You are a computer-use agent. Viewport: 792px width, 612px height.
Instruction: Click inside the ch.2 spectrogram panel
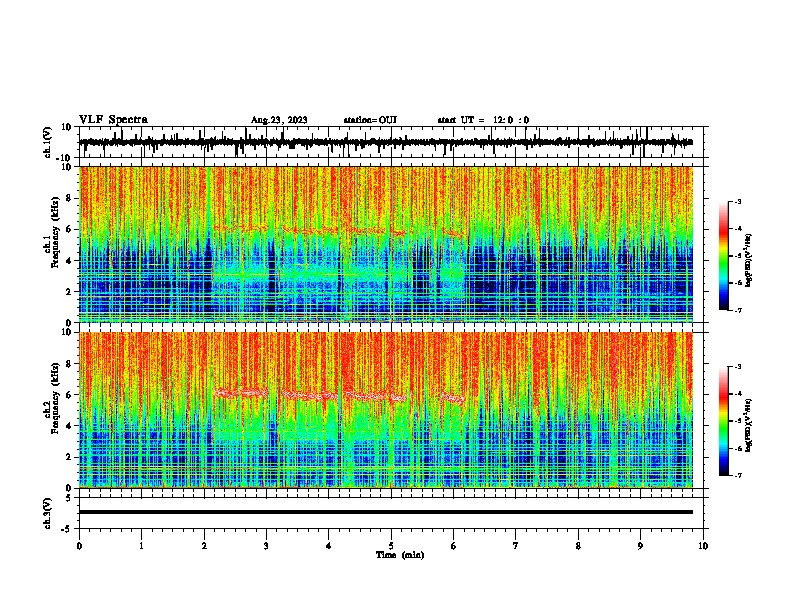(386, 410)
